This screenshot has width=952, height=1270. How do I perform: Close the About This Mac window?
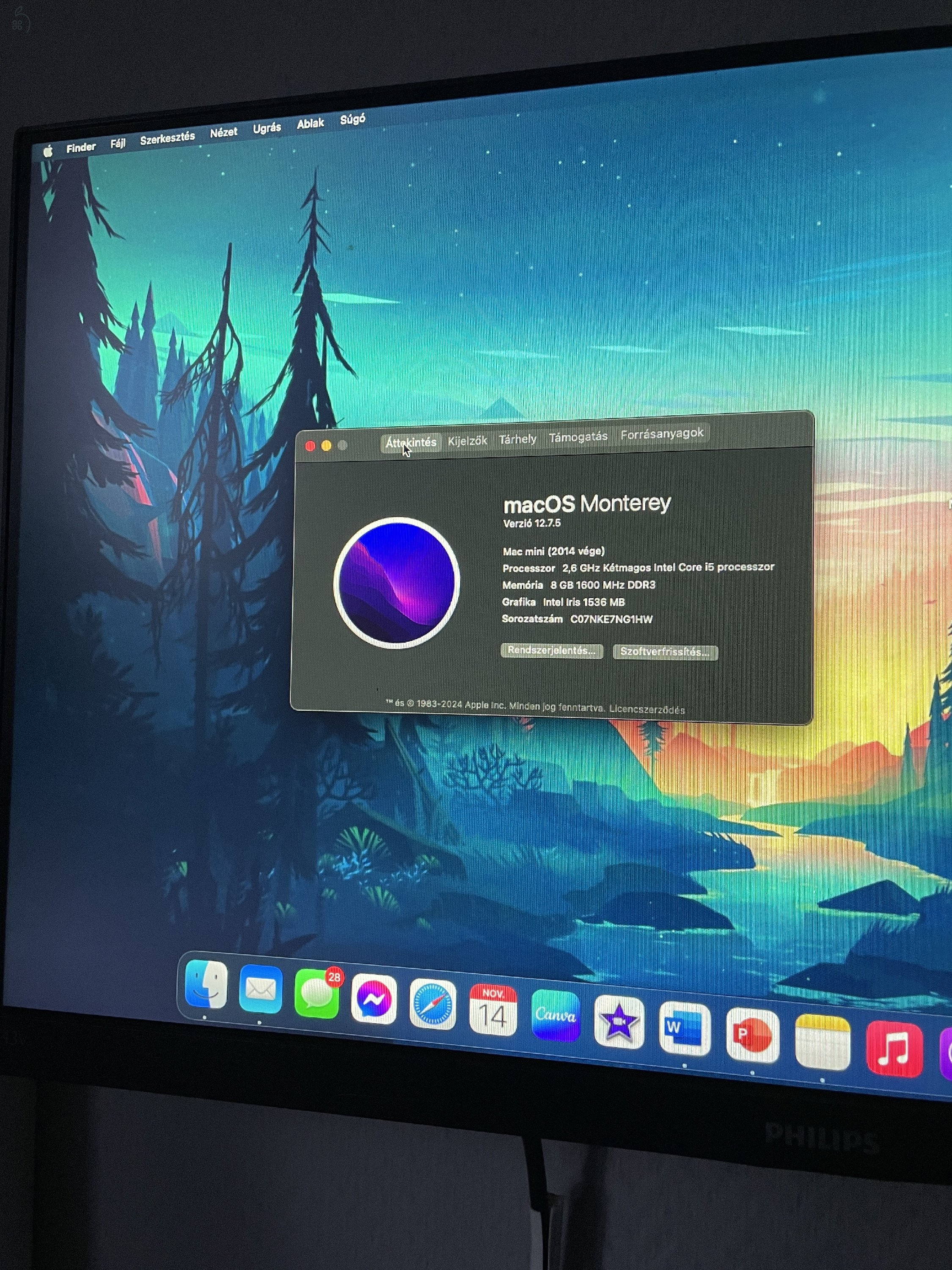click(x=310, y=446)
